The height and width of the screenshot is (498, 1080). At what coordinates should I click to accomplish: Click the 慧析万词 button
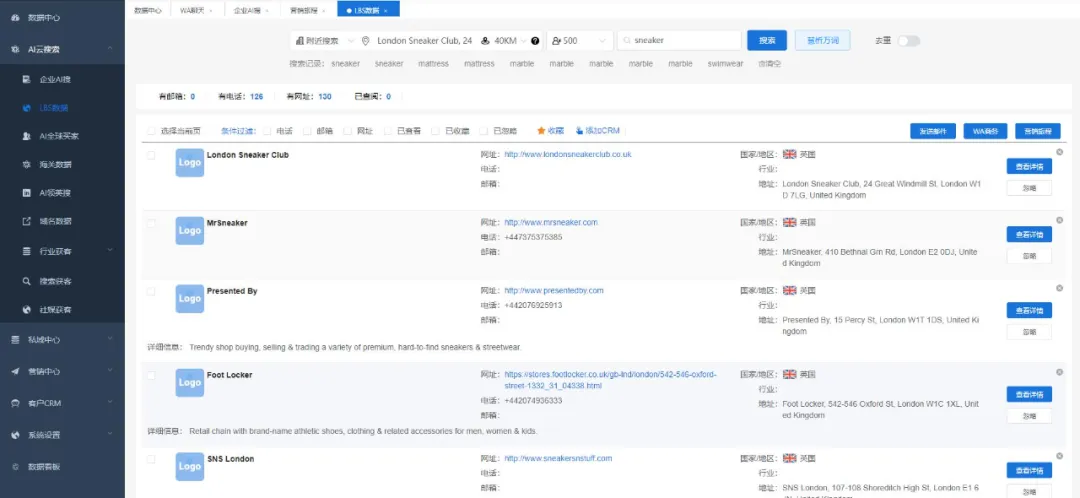tap(822, 41)
